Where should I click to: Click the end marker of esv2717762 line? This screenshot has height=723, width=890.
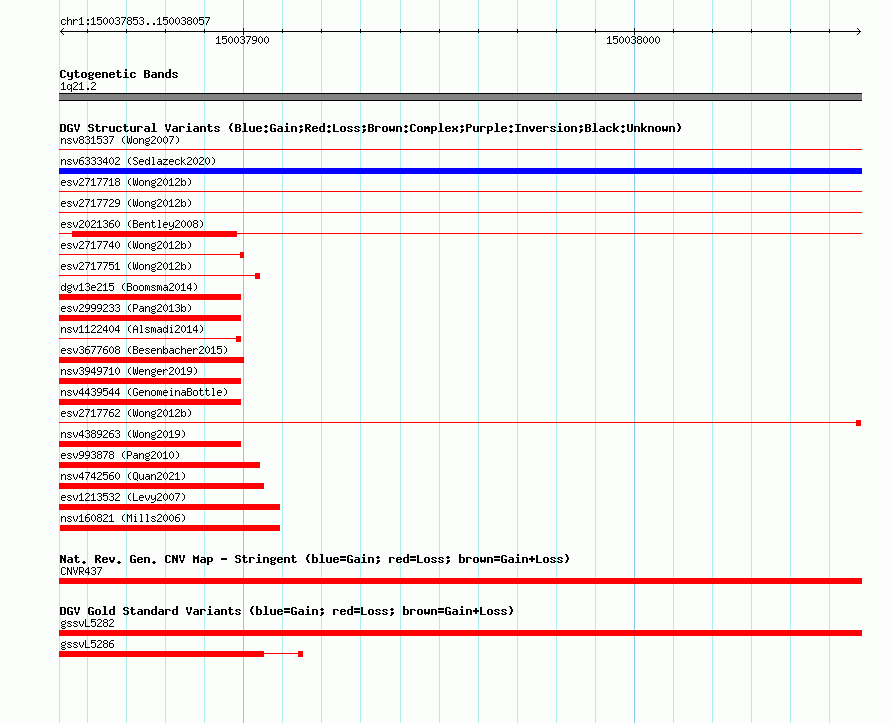click(859, 423)
